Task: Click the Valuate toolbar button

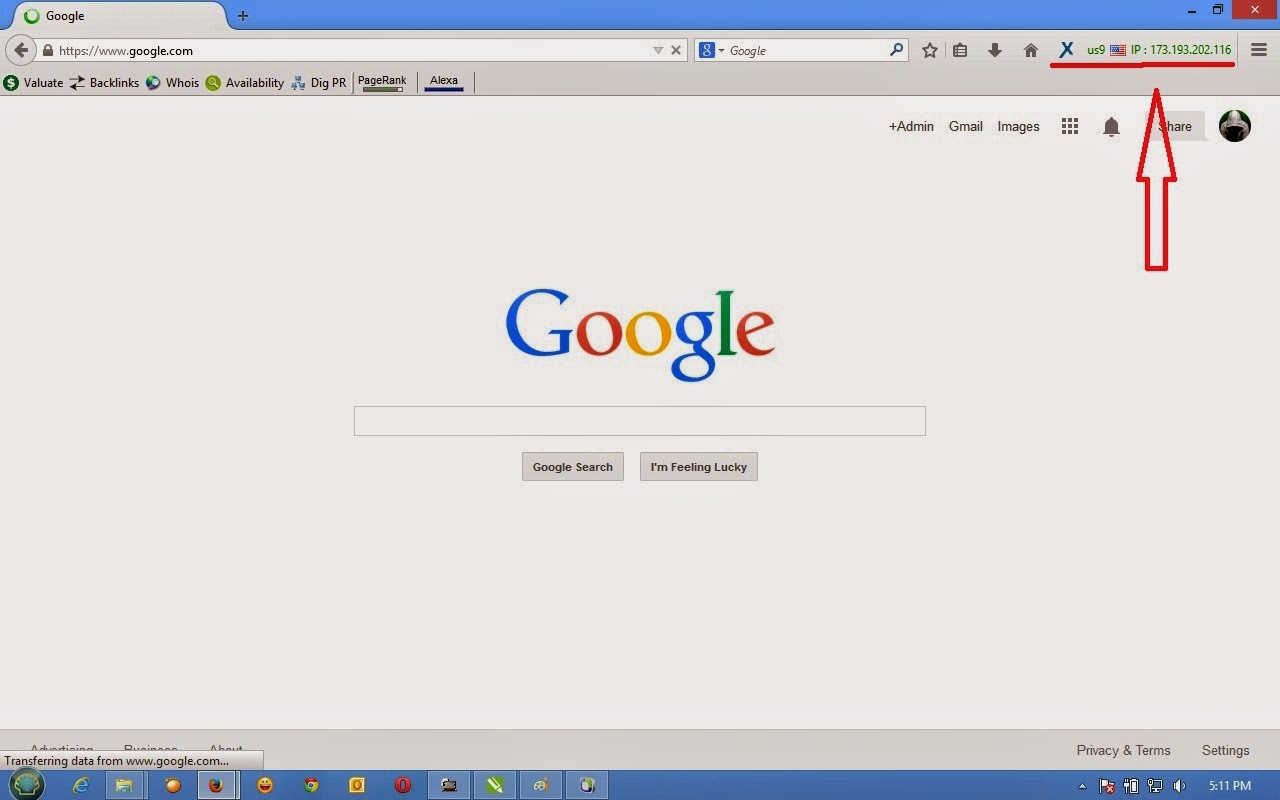Action: 33,83
